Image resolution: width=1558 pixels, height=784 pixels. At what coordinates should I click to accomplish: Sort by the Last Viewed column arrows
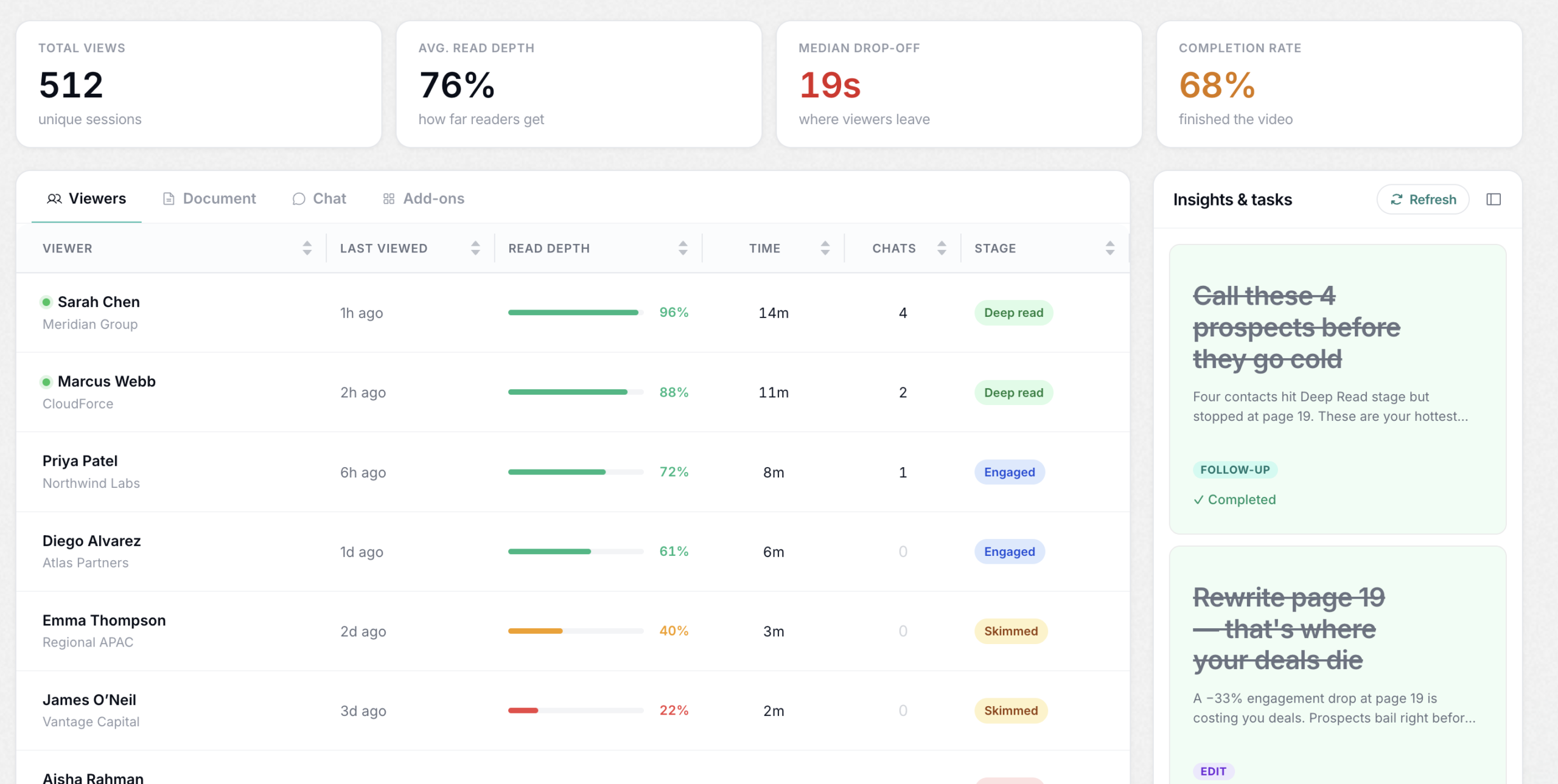[475, 248]
